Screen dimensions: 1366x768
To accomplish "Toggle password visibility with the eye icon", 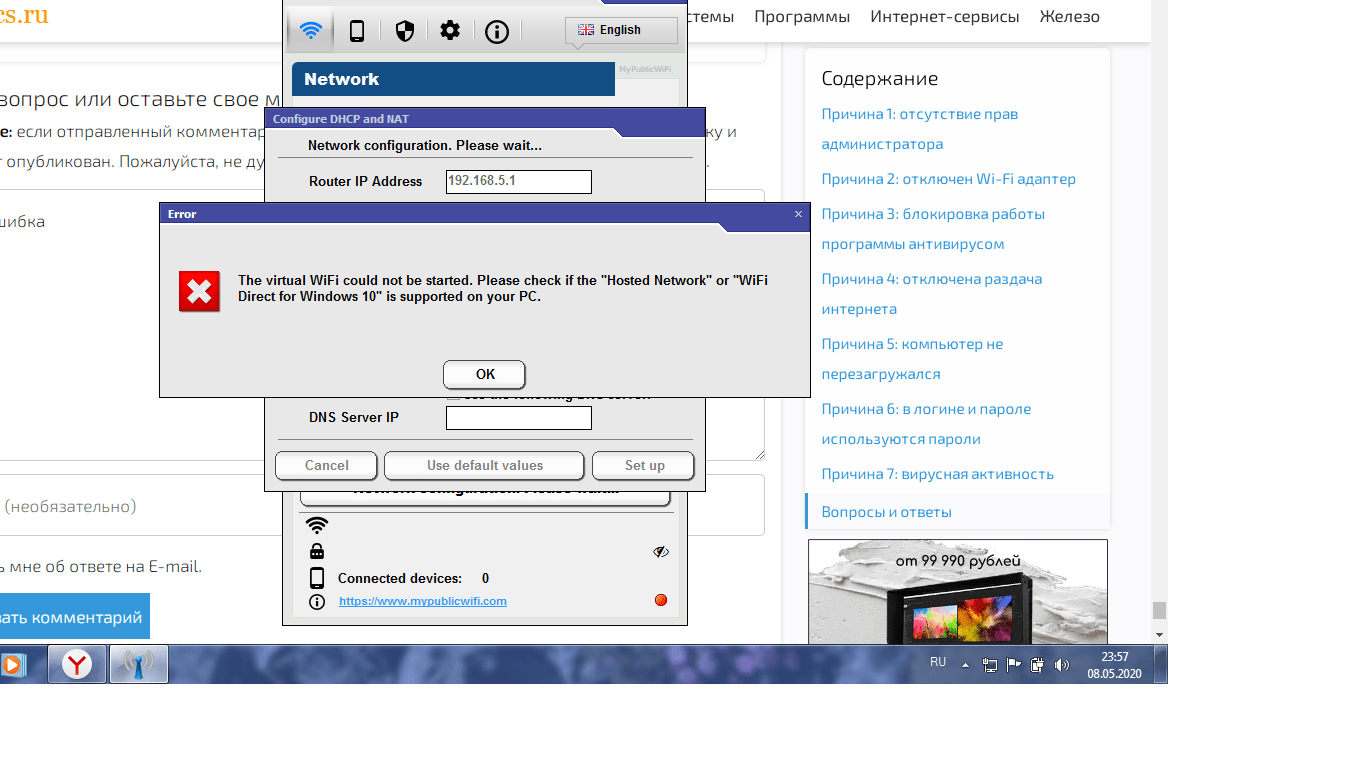I will click(660, 551).
